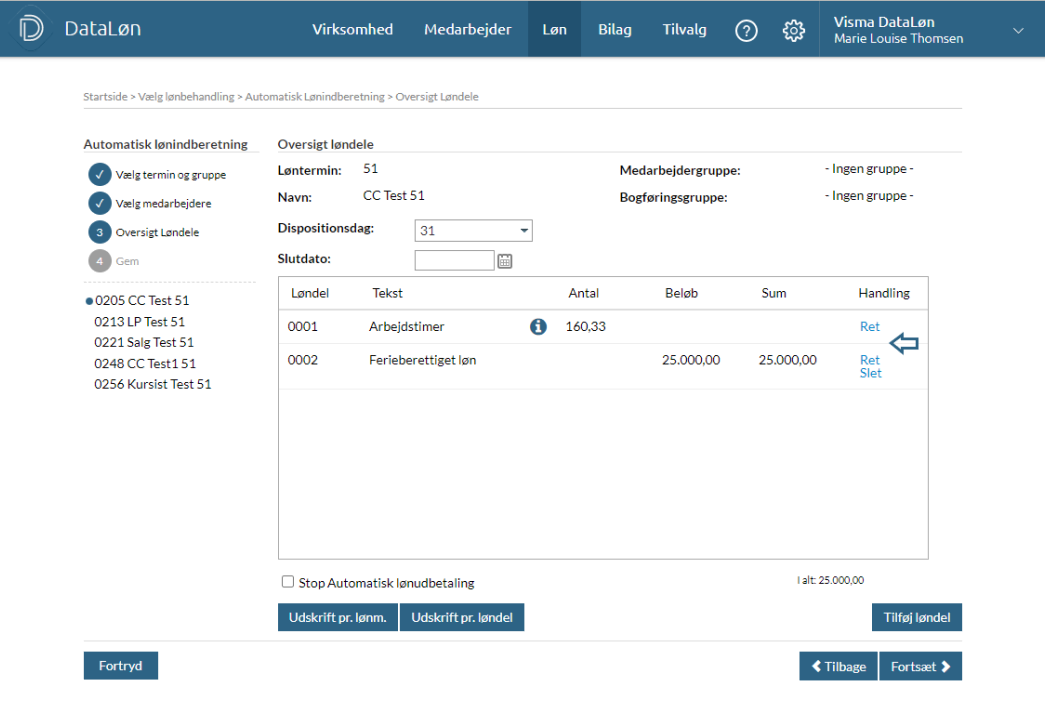The width and height of the screenshot is (1045, 711).
Task: Click the Udskrift pr. løndel button
Action: [462, 617]
